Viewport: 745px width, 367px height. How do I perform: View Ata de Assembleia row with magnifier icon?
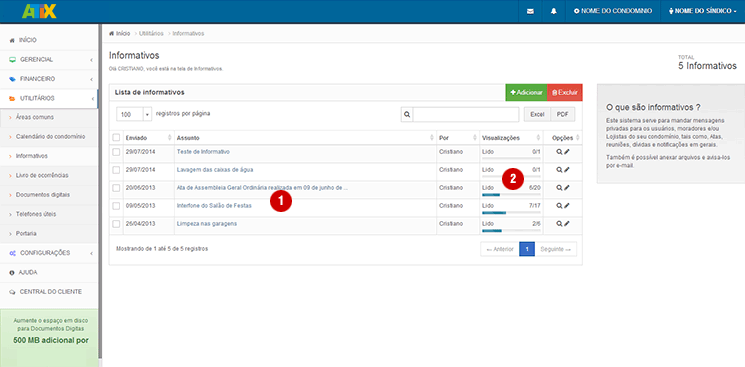click(559, 188)
